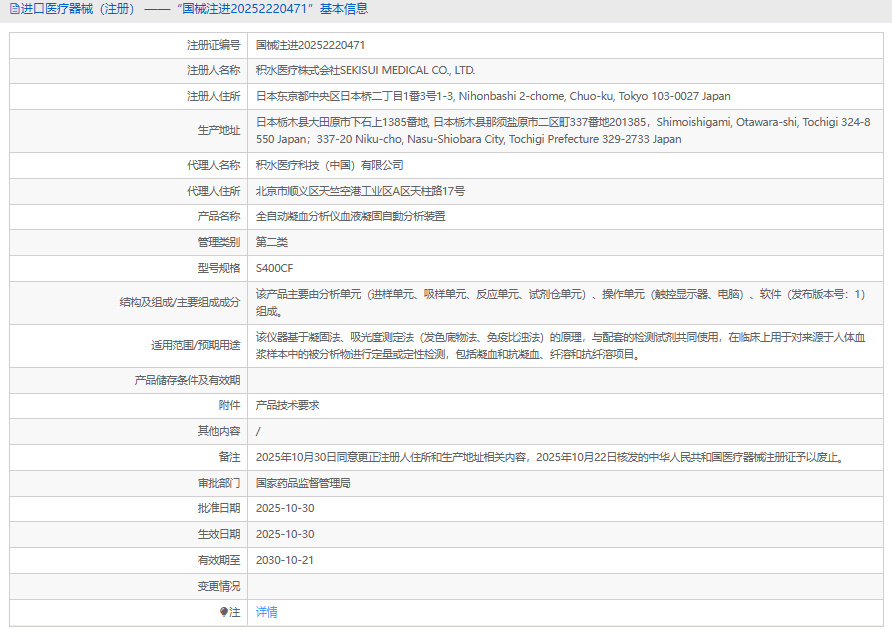Image resolution: width=892 pixels, height=630 pixels.
Task: Click the product name 全自动凝血分析仪
Action: pos(350,216)
